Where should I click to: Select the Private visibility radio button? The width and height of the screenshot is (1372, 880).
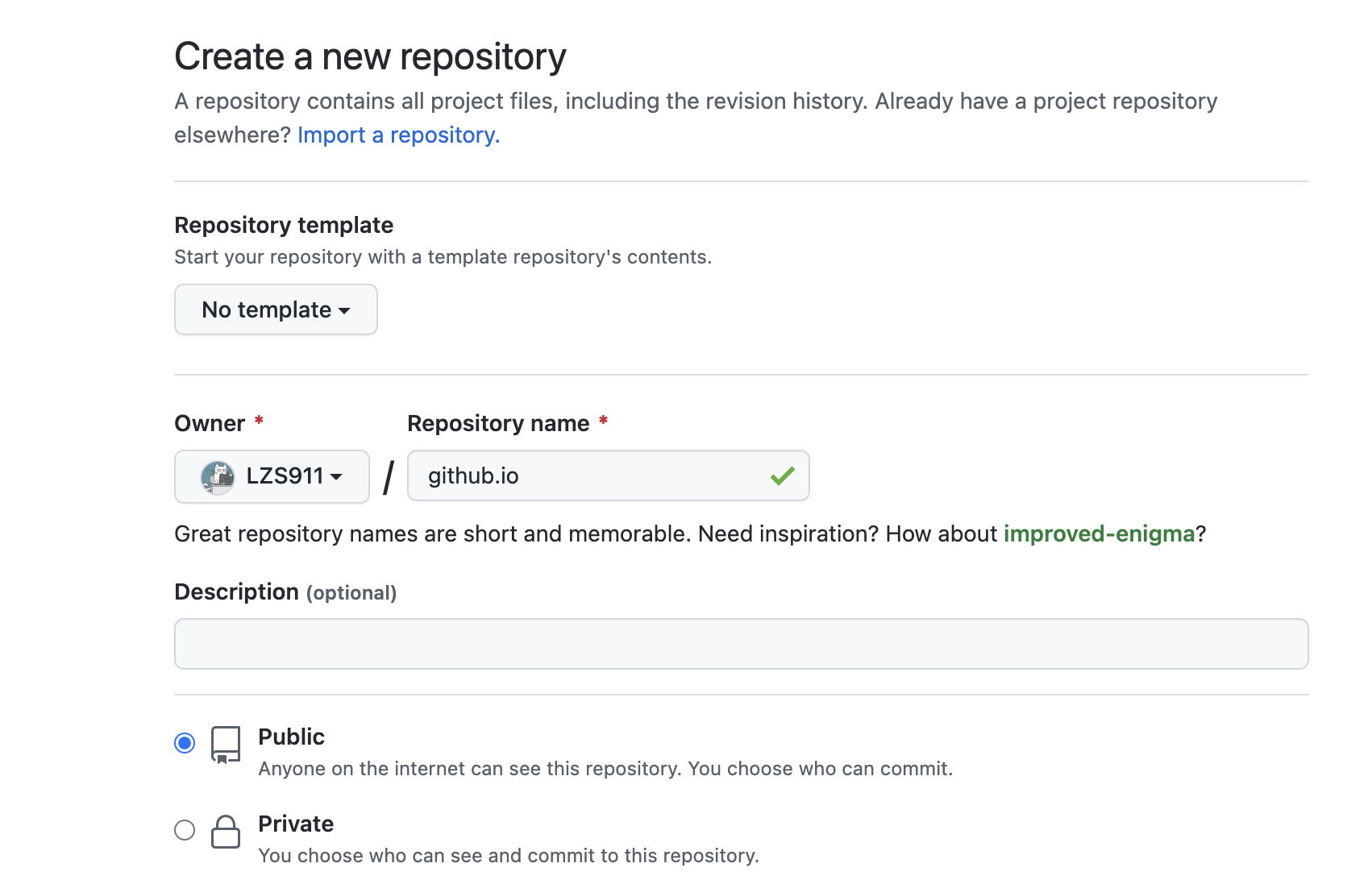tap(185, 829)
